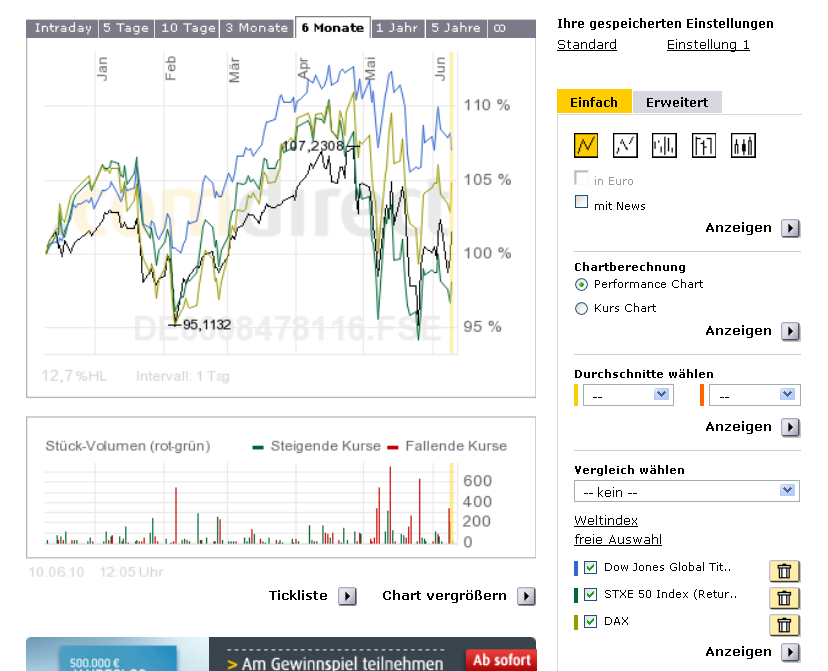Select the Kurs Chart radio button

tap(582, 309)
